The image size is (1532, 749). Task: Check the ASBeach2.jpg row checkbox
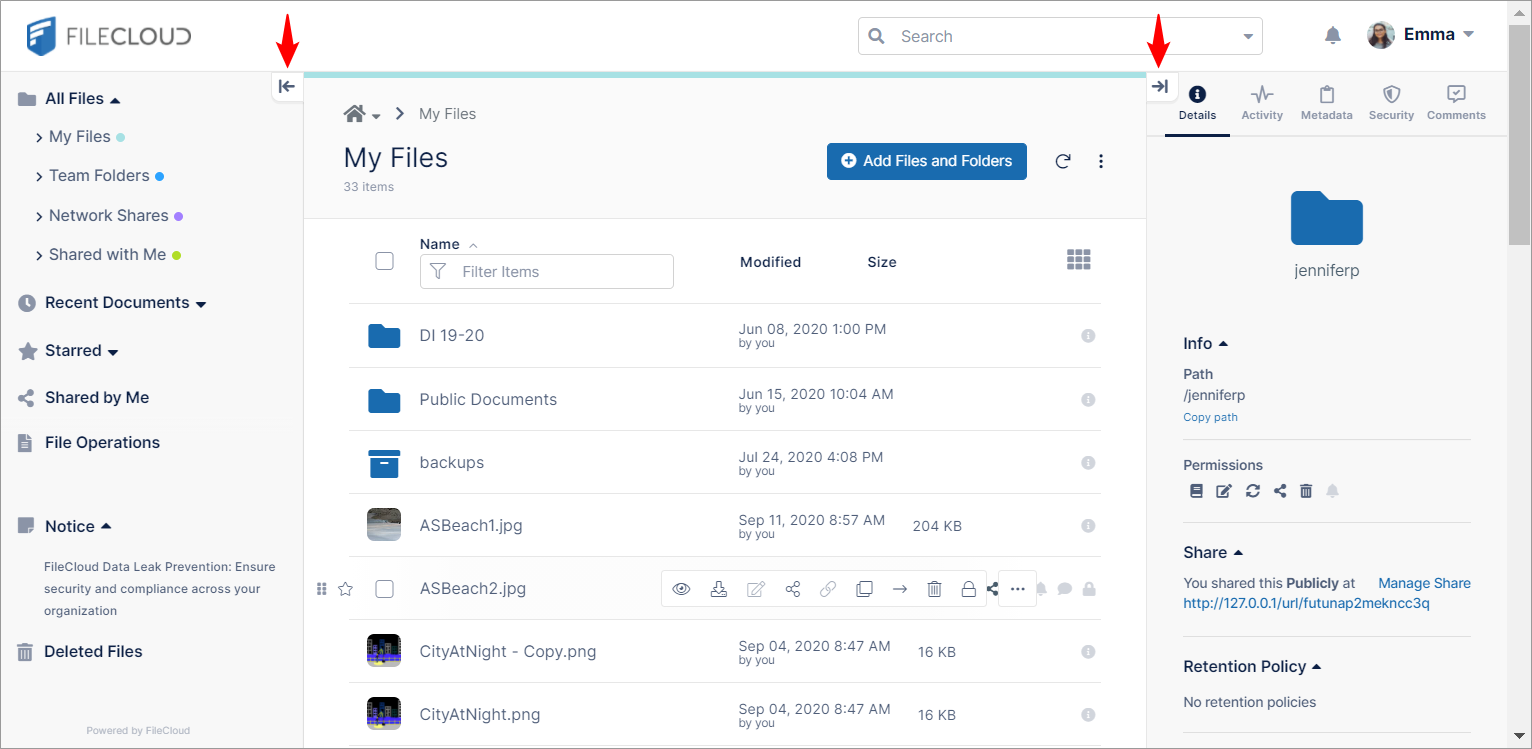[x=384, y=589]
